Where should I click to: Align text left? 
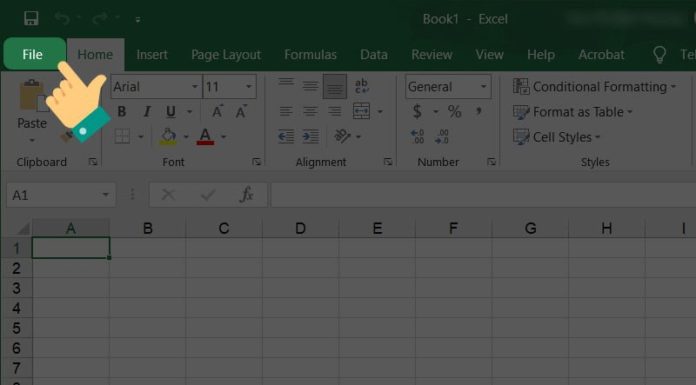tap(286, 111)
